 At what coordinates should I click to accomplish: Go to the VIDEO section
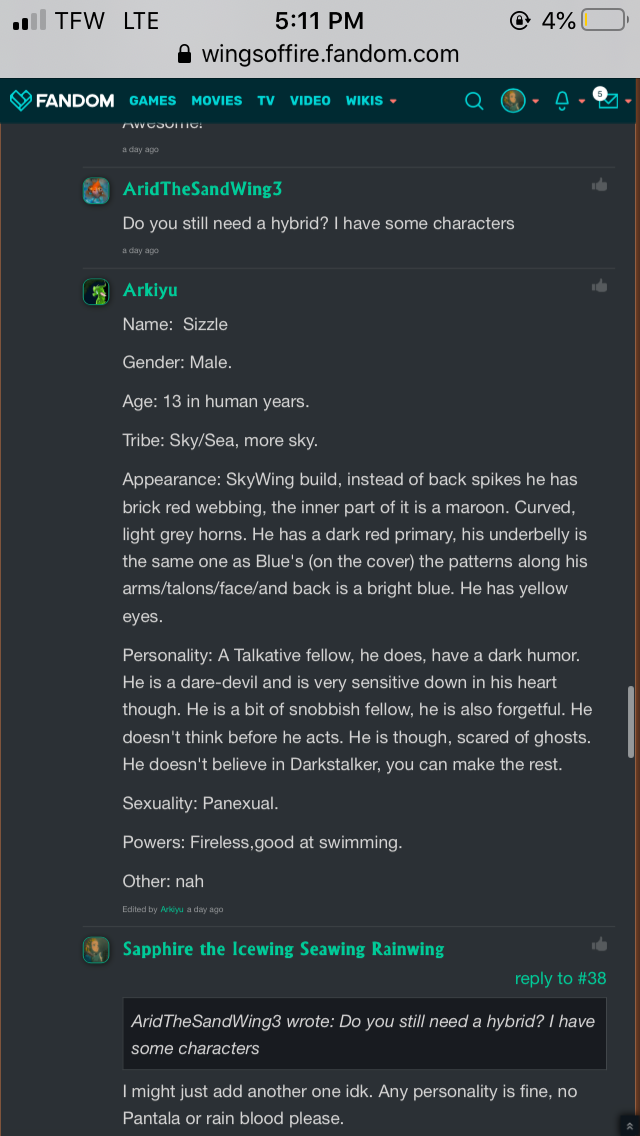click(x=310, y=101)
